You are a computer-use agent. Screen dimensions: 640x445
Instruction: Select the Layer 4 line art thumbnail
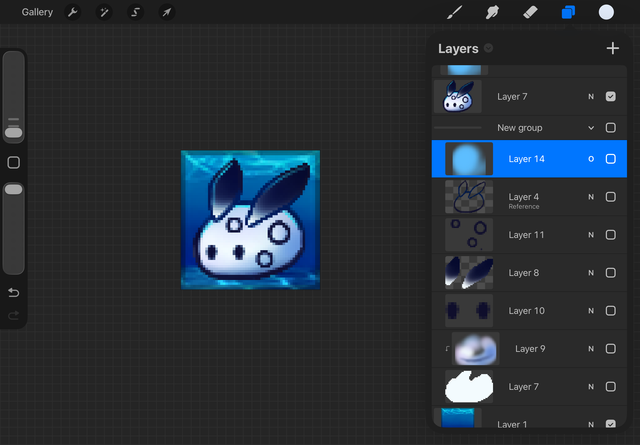(x=469, y=197)
